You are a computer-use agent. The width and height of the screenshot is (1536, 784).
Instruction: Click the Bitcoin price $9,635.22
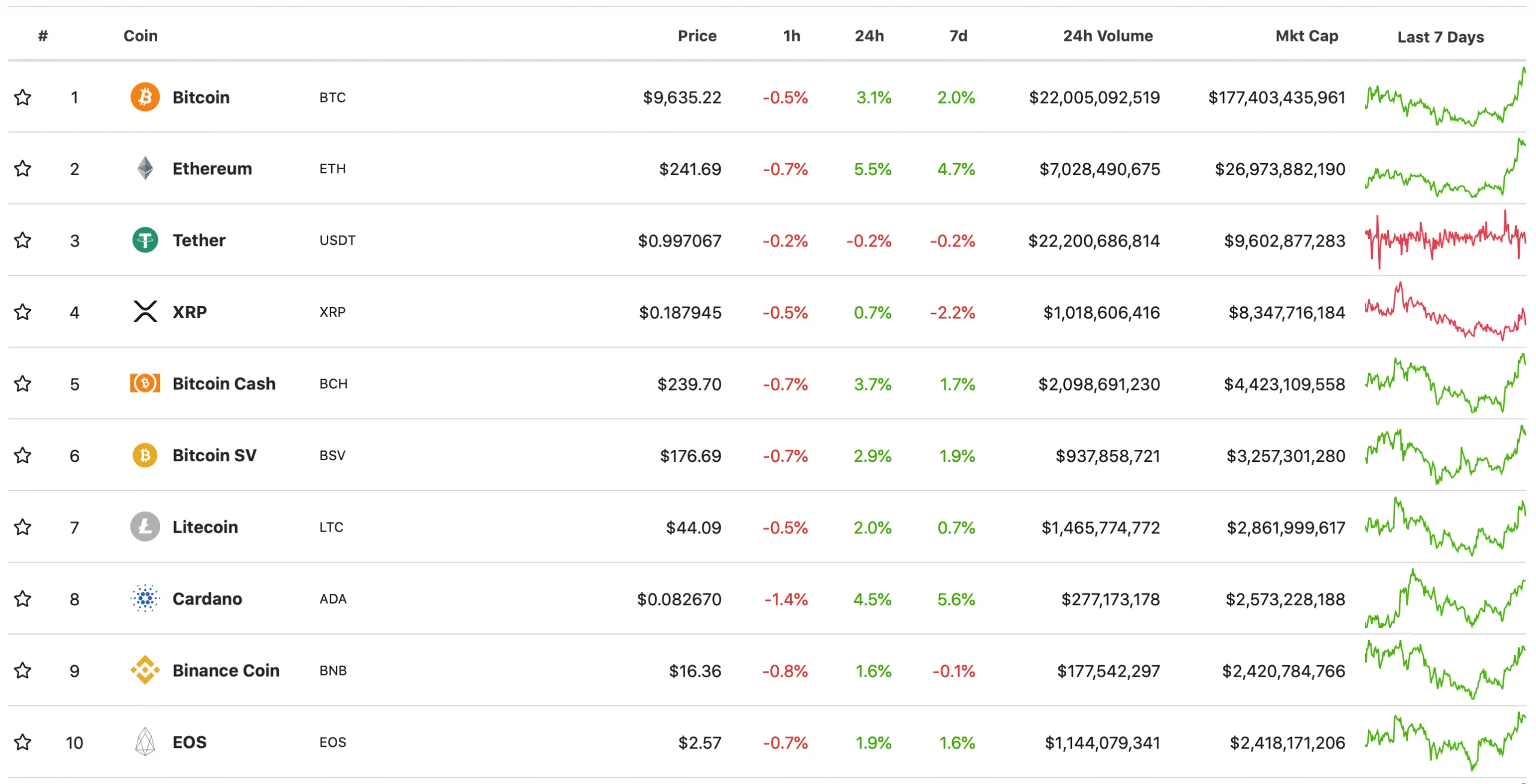pyautogui.click(x=682, y=97)
